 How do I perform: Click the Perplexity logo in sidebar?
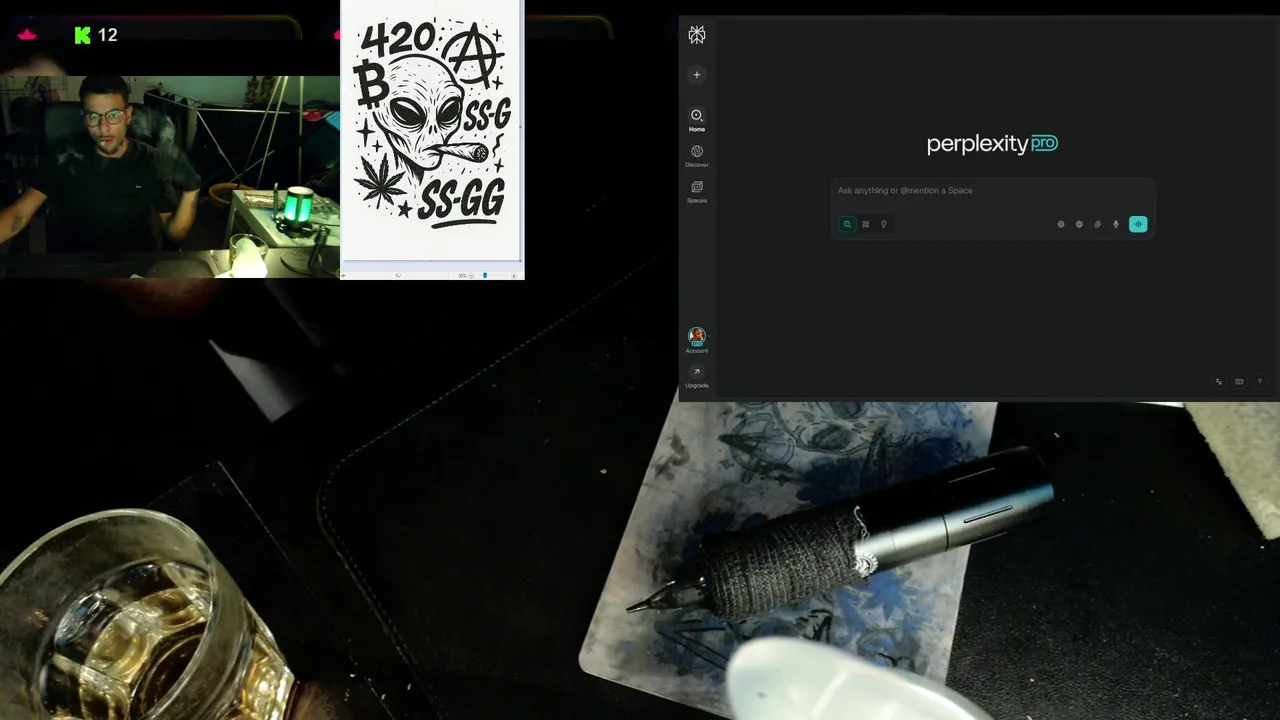pyautogui.click(x=697, y=36)
